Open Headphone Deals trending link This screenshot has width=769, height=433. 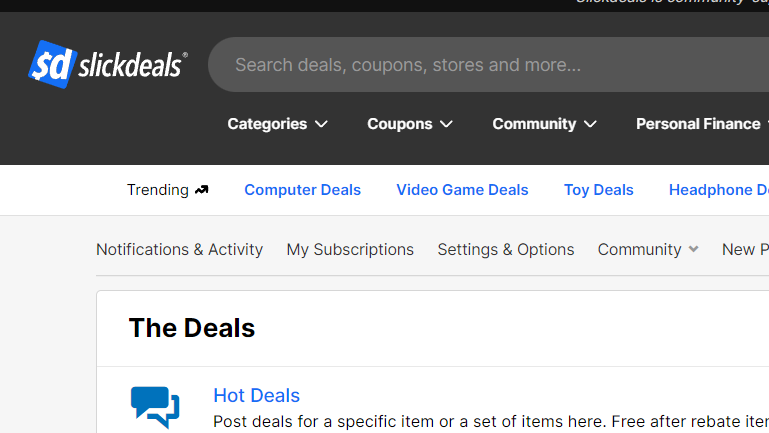(718, 190)
